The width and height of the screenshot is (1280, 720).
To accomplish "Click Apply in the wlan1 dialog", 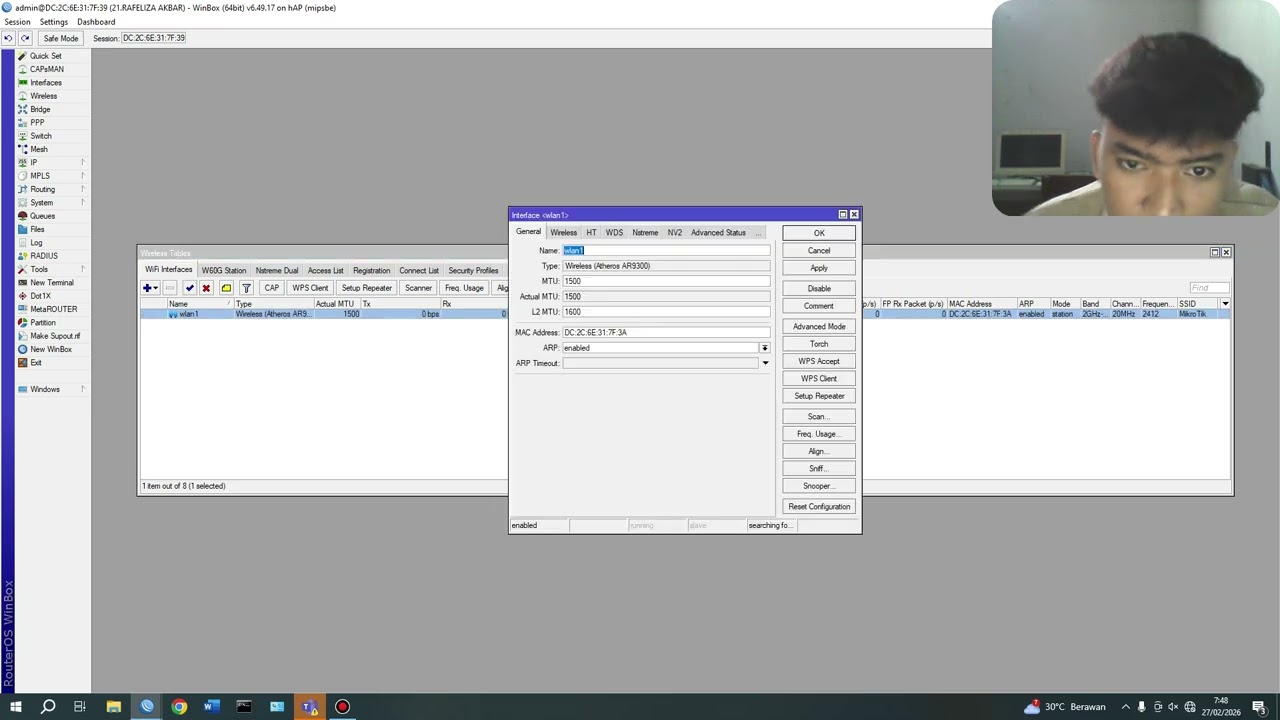I will tap(819, 268).
